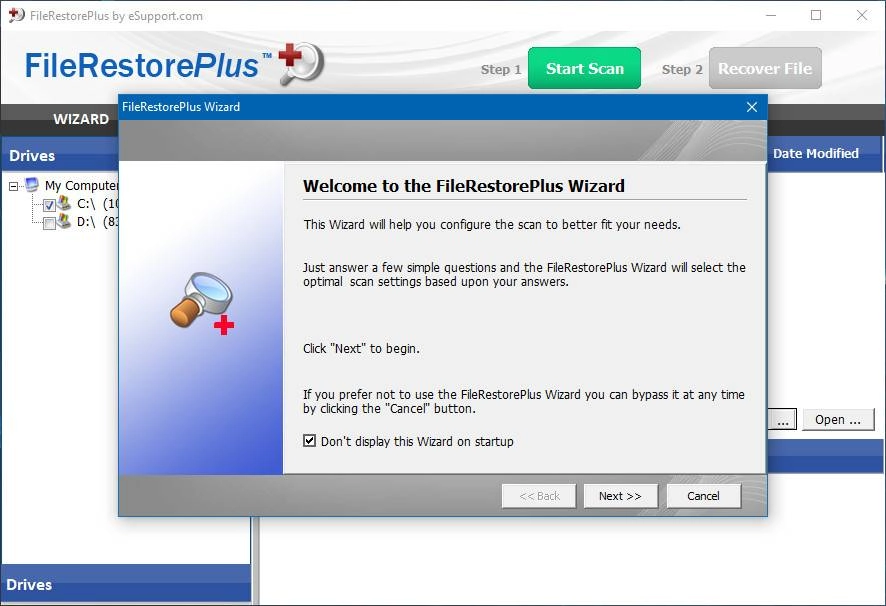Click the 'Click "Next" to begin.' text
The image size is (886, 606).
(361, 348)
